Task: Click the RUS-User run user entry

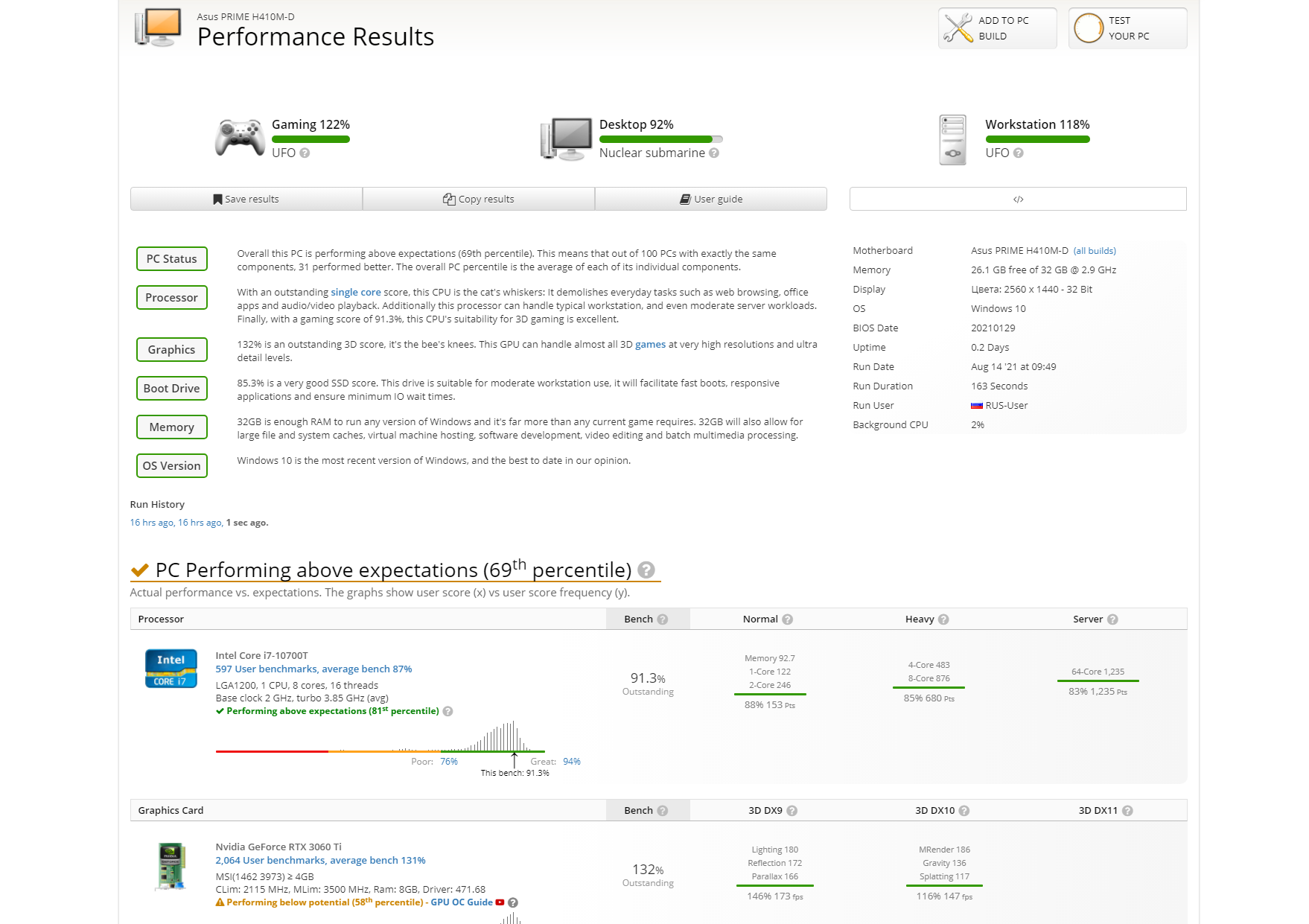Action: (x=999, y=406)
